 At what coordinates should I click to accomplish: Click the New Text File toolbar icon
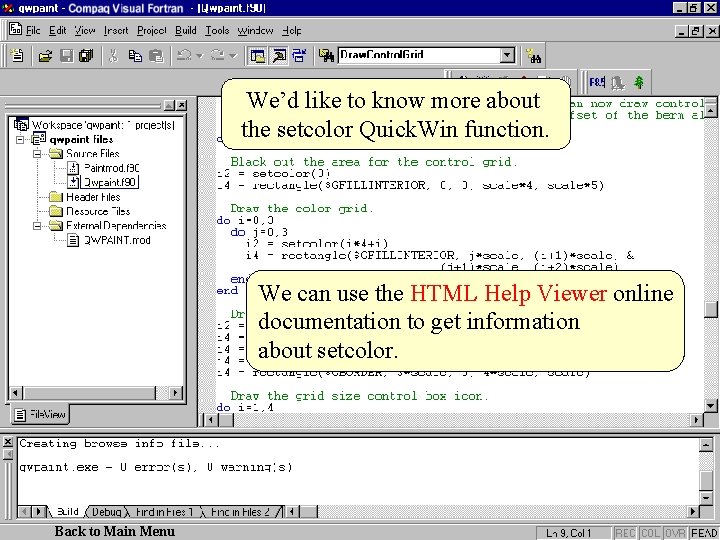click(17, 56)
